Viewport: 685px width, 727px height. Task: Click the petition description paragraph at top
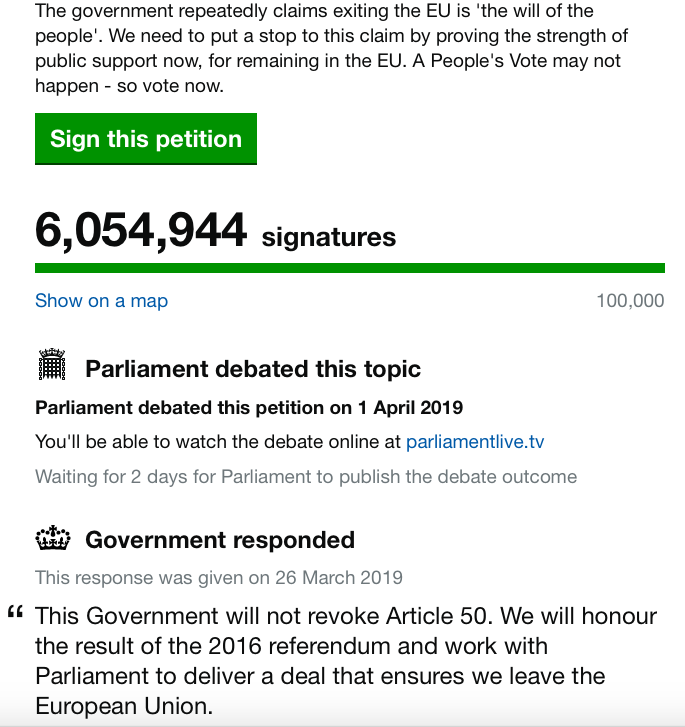(330, 49)
